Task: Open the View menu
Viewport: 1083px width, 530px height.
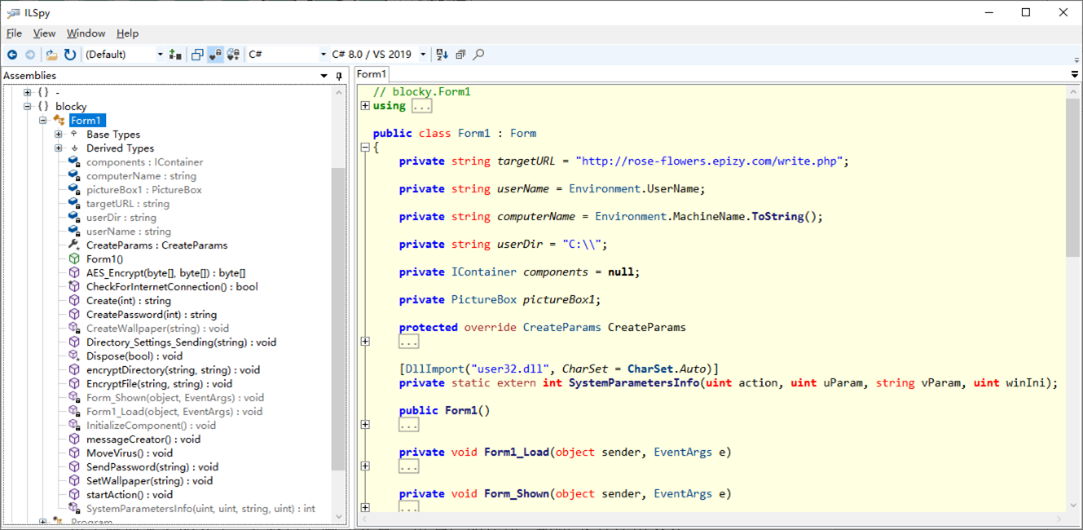Action: tap(44, 33)
